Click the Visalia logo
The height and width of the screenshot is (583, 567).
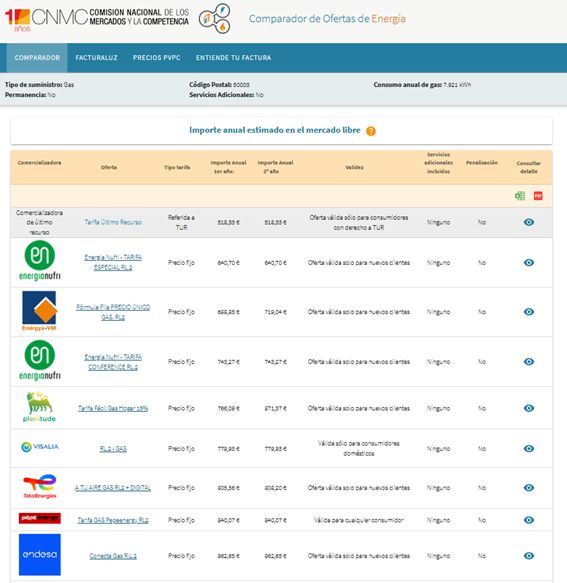pyautogui.click(x=39, y=447)
